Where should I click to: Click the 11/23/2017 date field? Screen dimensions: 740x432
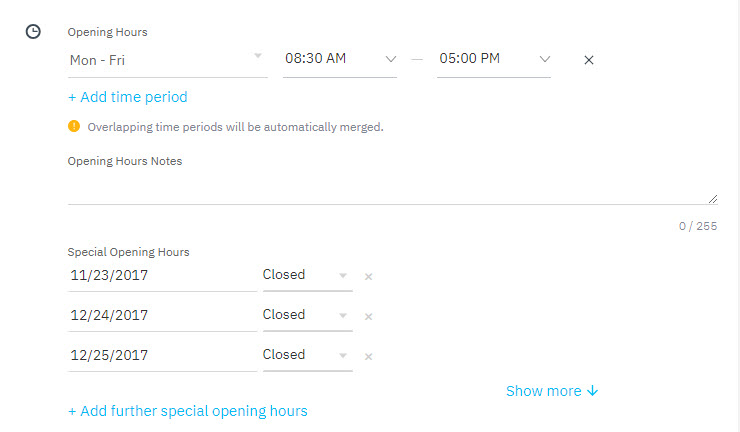[x=162, y=275]
